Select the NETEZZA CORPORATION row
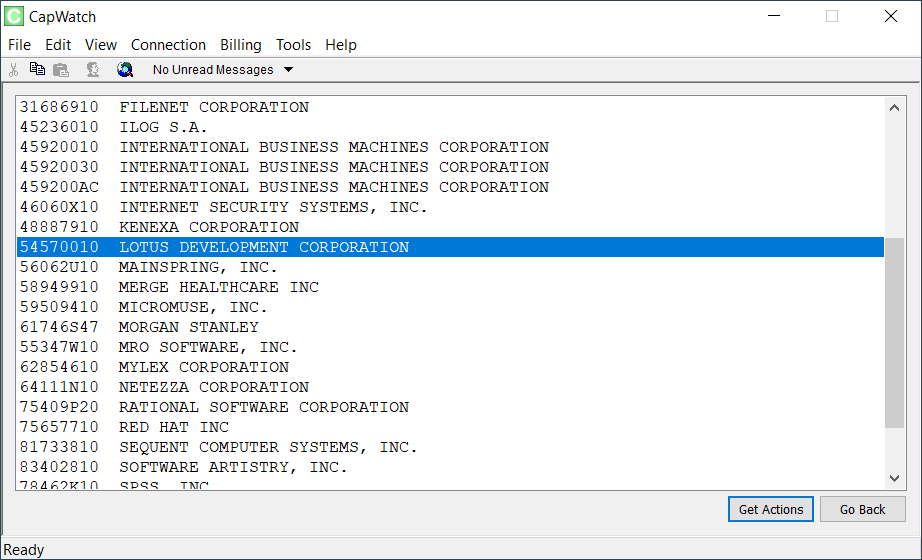The image size is (922, 560). [450, 387]
